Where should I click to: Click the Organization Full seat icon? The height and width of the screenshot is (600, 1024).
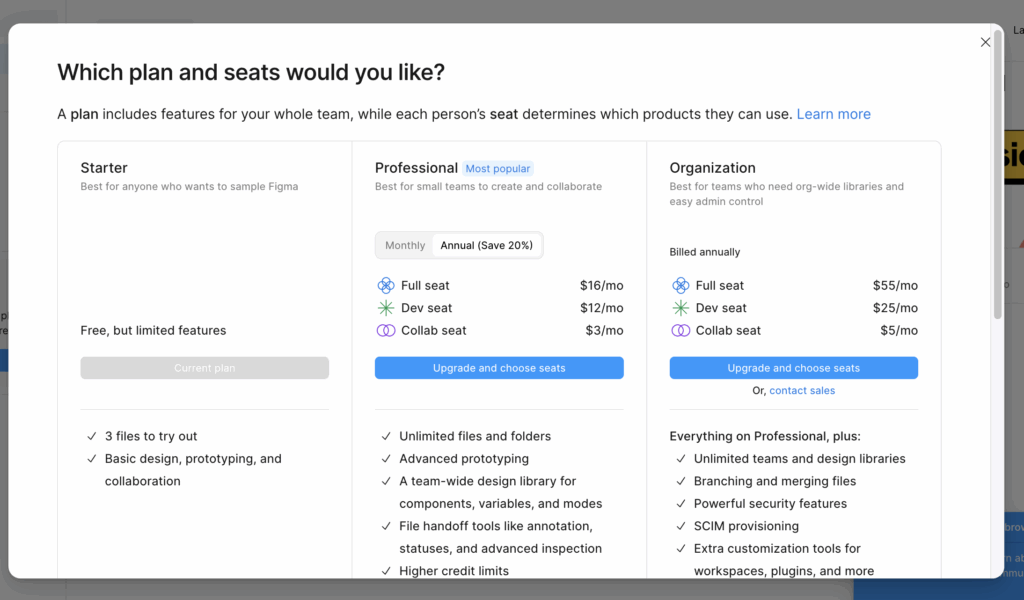click(x=681, y=285)
